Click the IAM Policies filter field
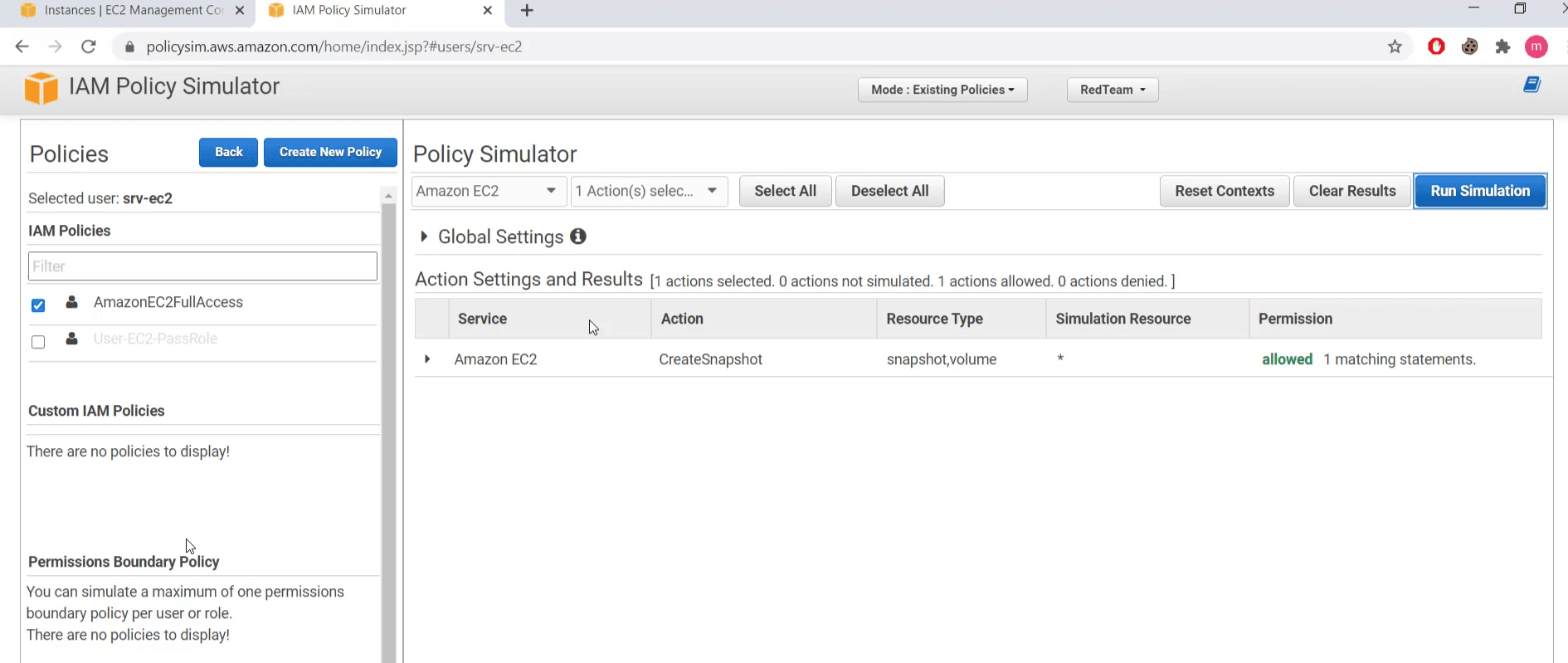The width and height of the screenshot is (1568, 663). (202, 266)
